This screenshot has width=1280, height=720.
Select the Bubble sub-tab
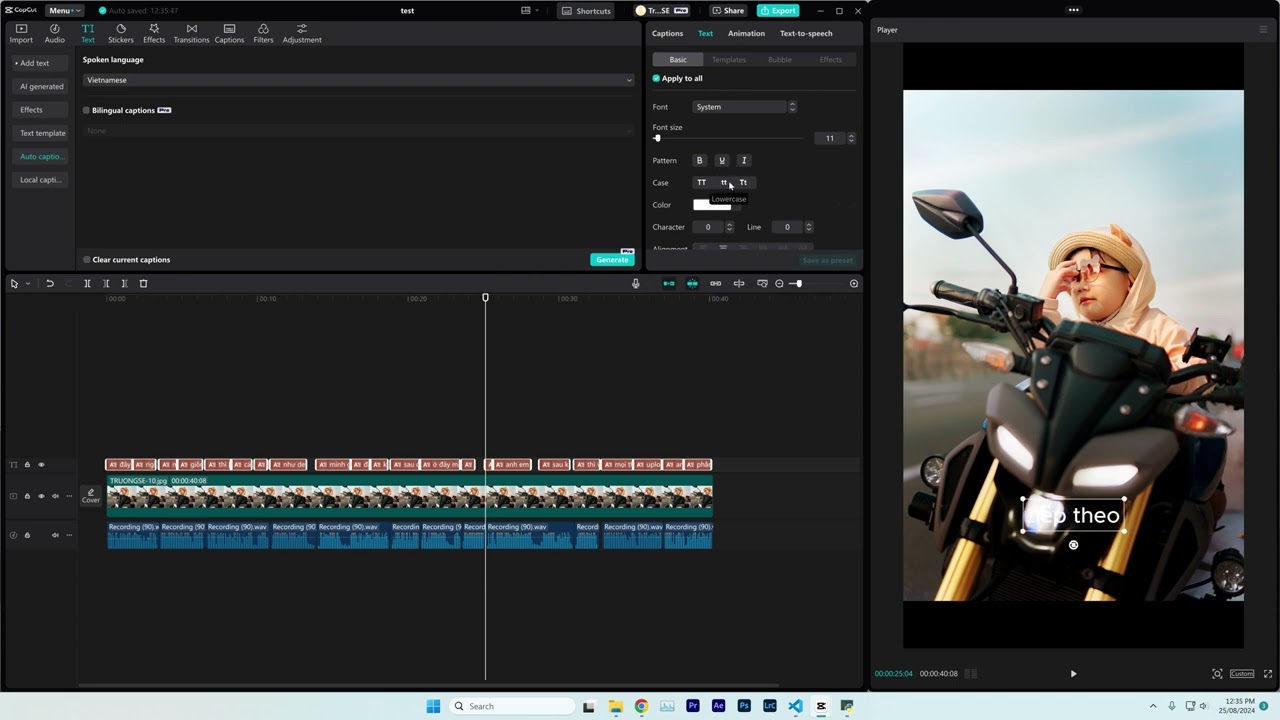(x=780, y=60)
